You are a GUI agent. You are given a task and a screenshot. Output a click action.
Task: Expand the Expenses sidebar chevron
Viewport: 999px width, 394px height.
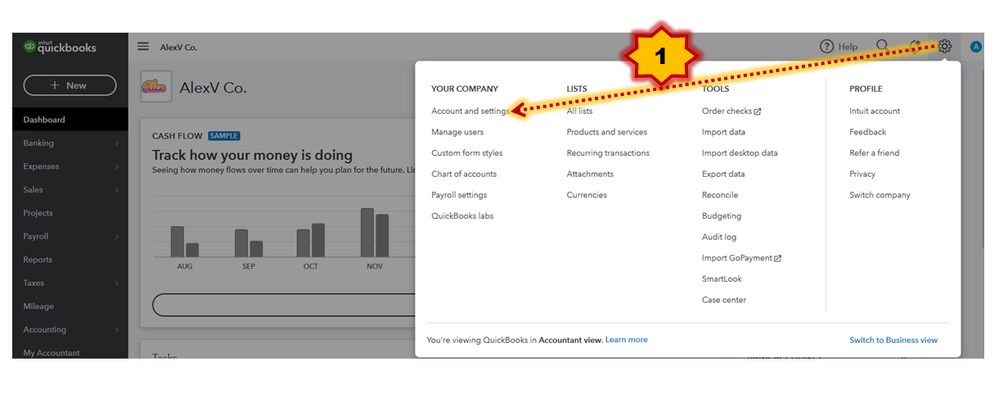[x=117, y=167]
